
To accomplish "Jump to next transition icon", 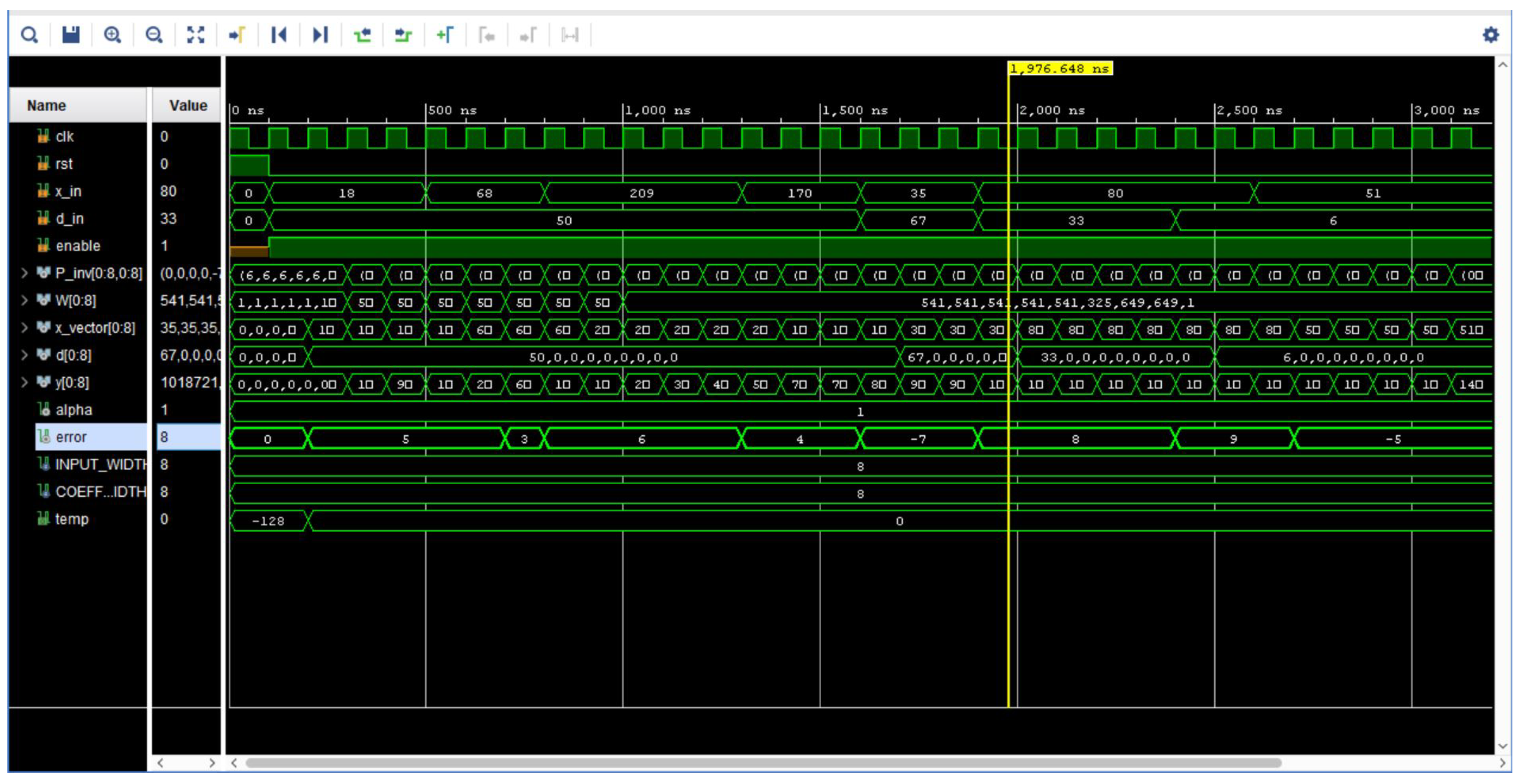I will coord(403,36).
